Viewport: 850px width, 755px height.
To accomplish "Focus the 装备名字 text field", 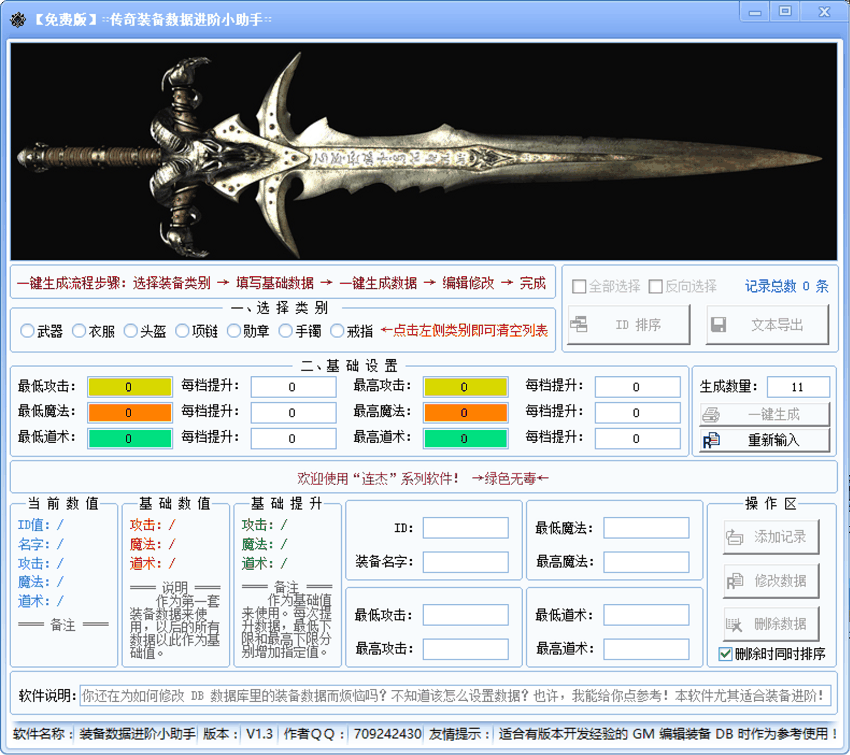I will click(465, 561).
